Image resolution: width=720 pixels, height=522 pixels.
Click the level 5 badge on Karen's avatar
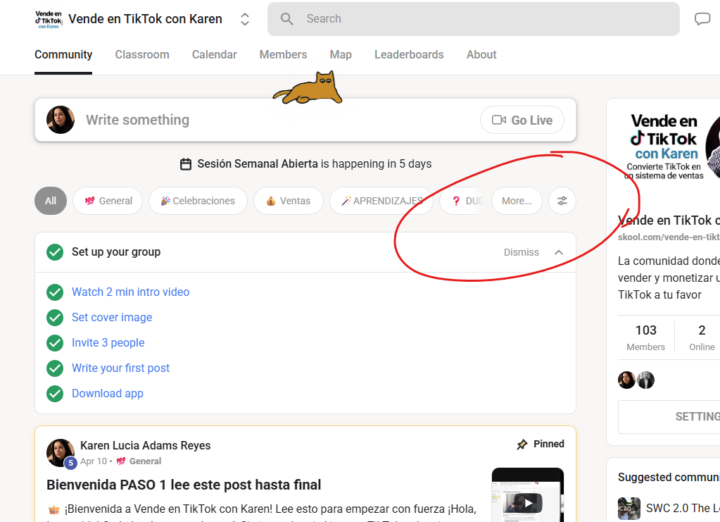click(x=70, y=463)
